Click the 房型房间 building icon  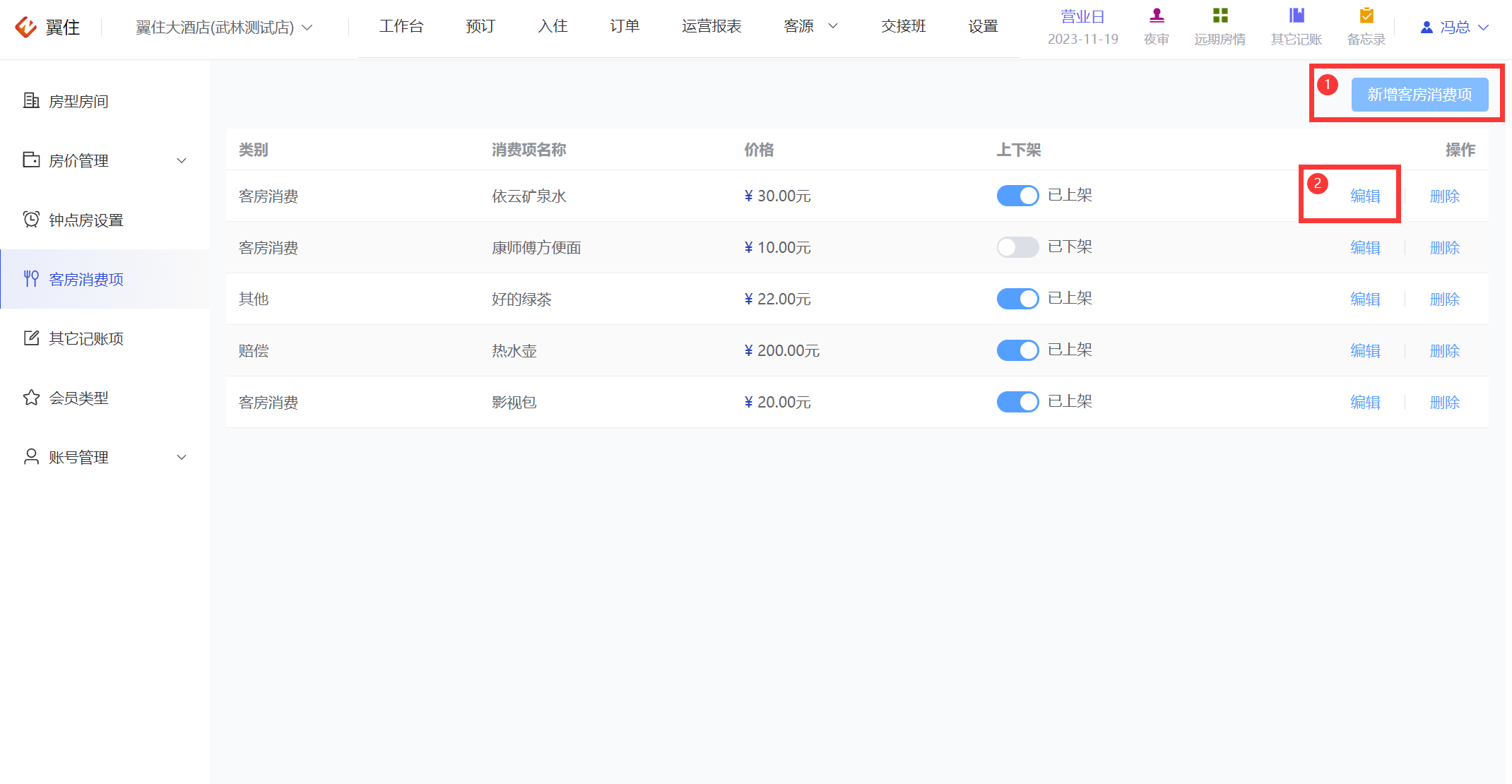tap(31, 101)
